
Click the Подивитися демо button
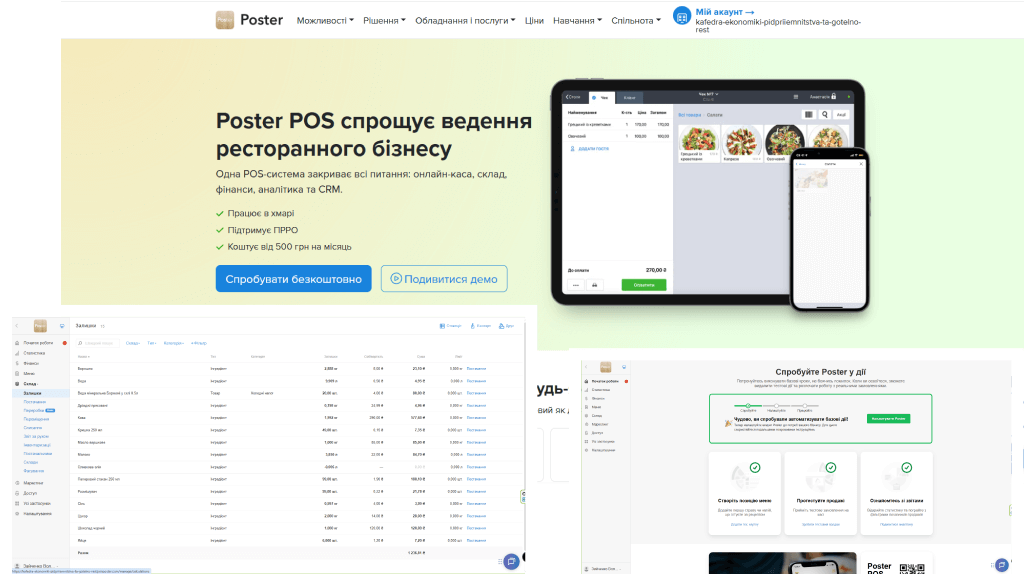[x=444, y=279]
